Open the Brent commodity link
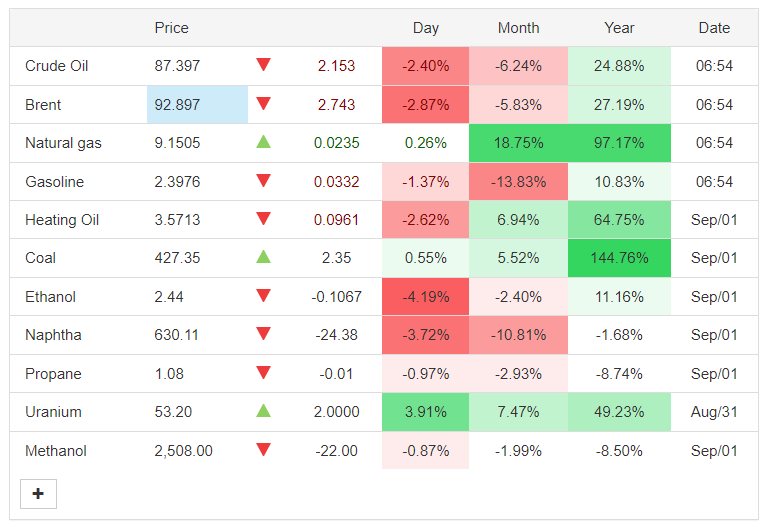Viewport: 765px width, 528px height. coord(43,105)
